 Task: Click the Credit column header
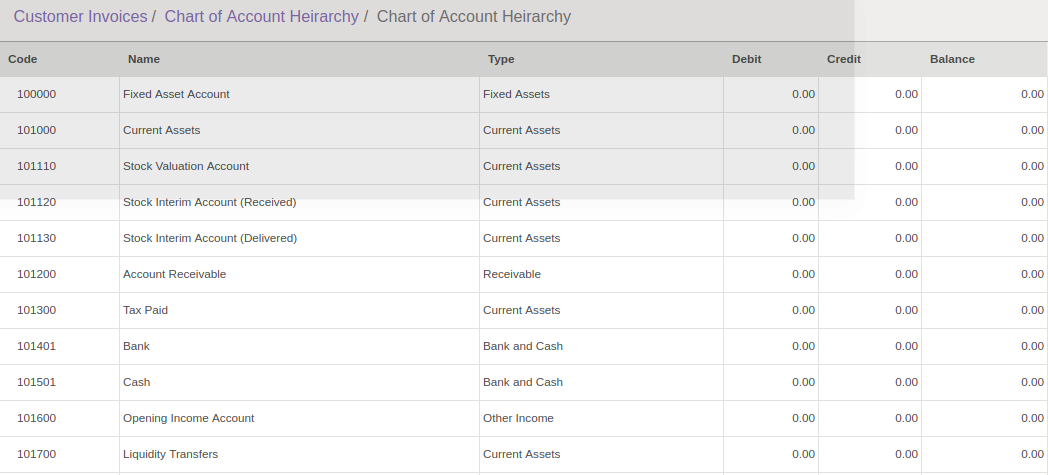(x=843, y=59)
